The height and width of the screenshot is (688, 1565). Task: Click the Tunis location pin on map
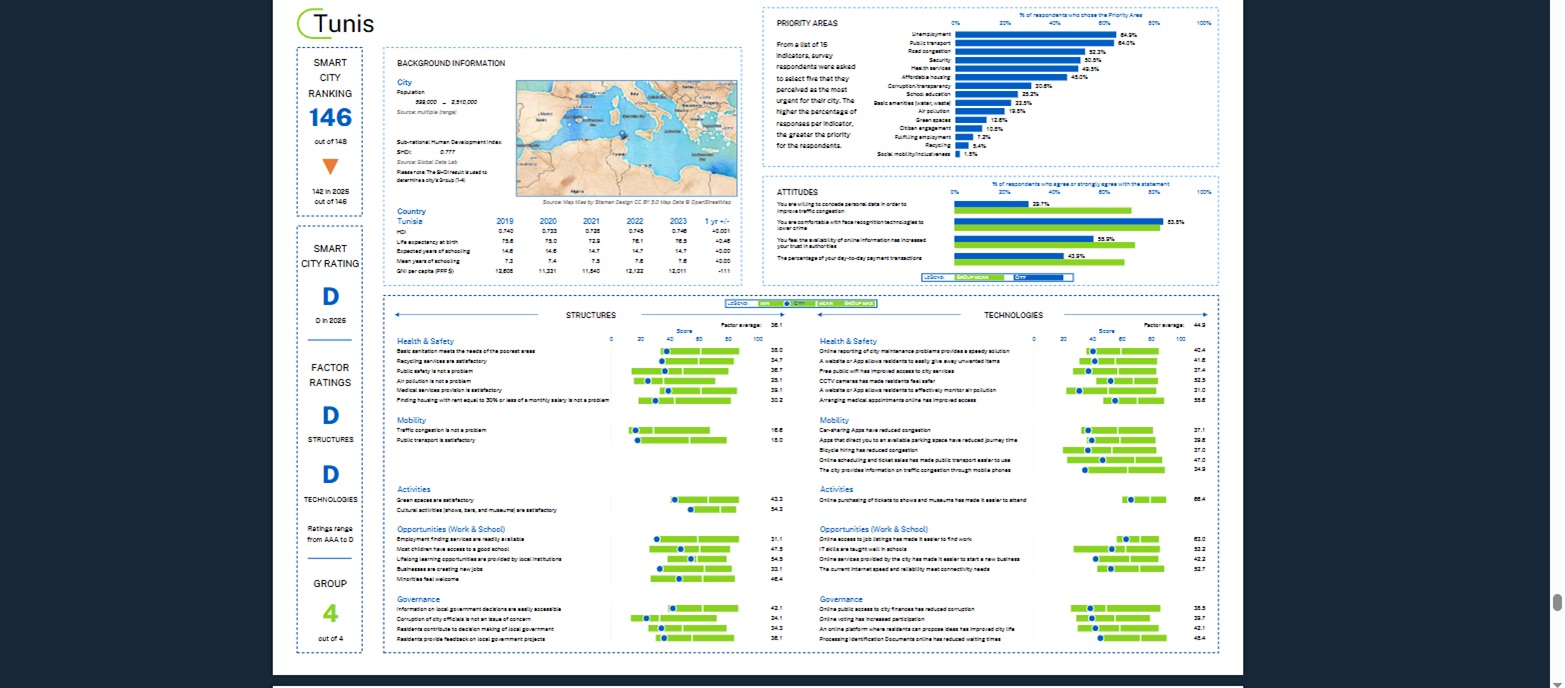[x=621, y=134]
